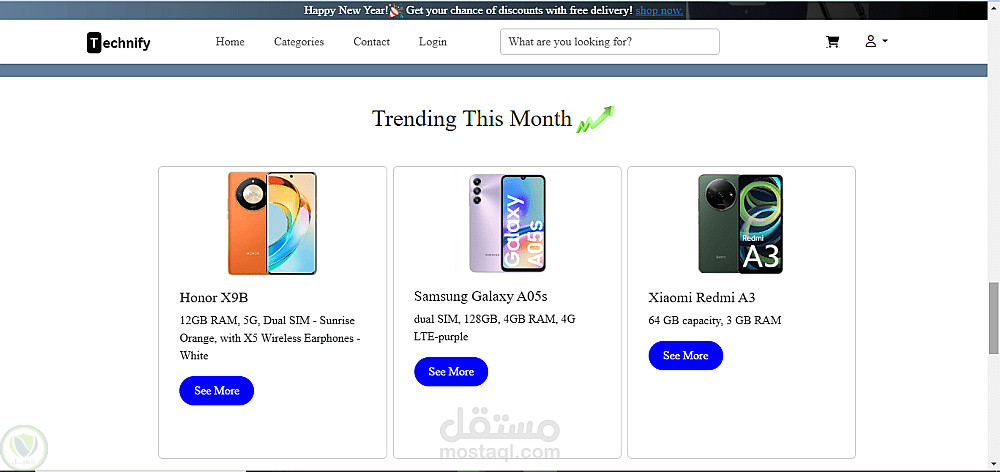Focus the 'What are you looking for?' search box

tap(610, 41)
